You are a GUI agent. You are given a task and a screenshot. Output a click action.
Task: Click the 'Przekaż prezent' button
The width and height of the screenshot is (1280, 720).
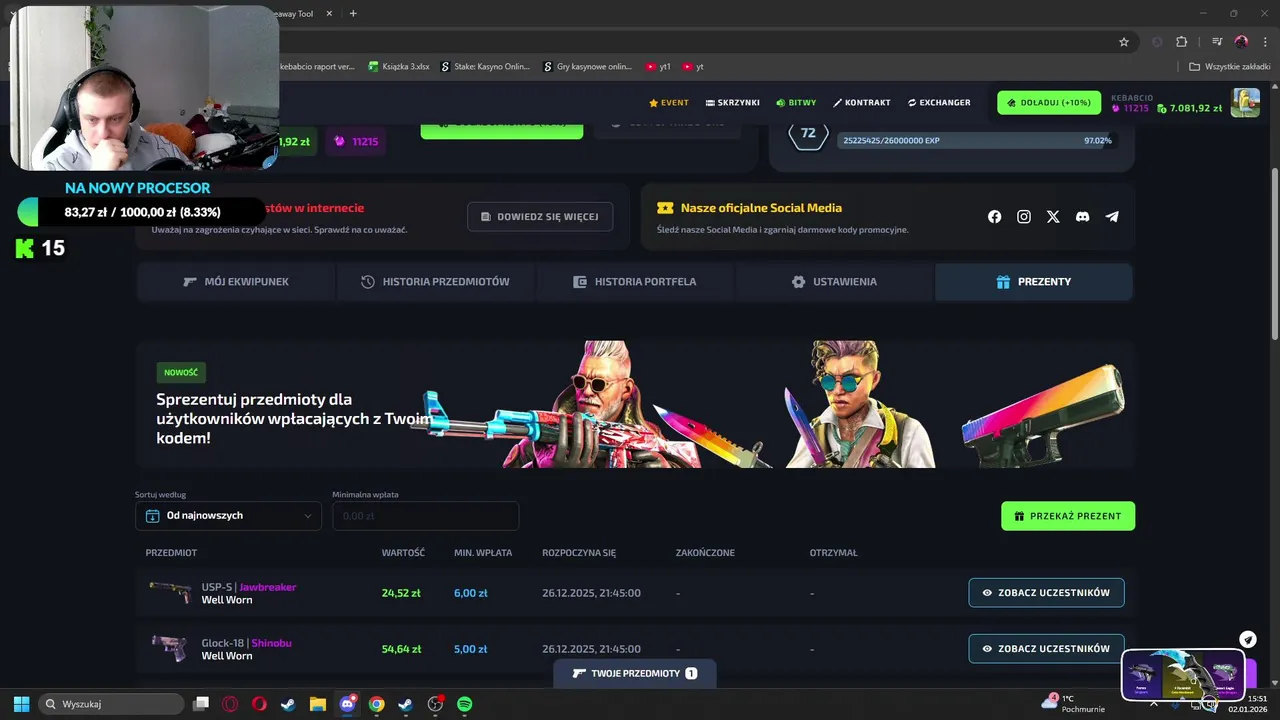tap(1068, 516)
